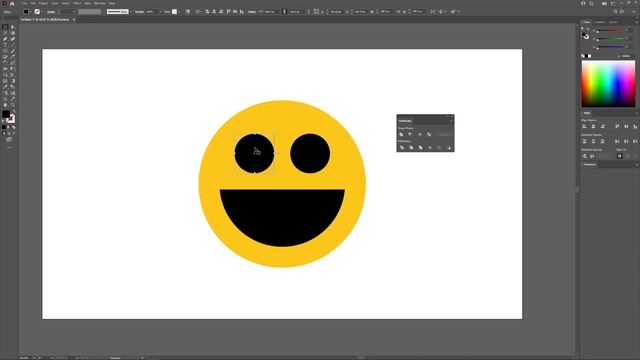Image resolution: width=640 pixels, height=360 pixels.
Task: Open the Home screen icon
Action: (x=12, y=3)
